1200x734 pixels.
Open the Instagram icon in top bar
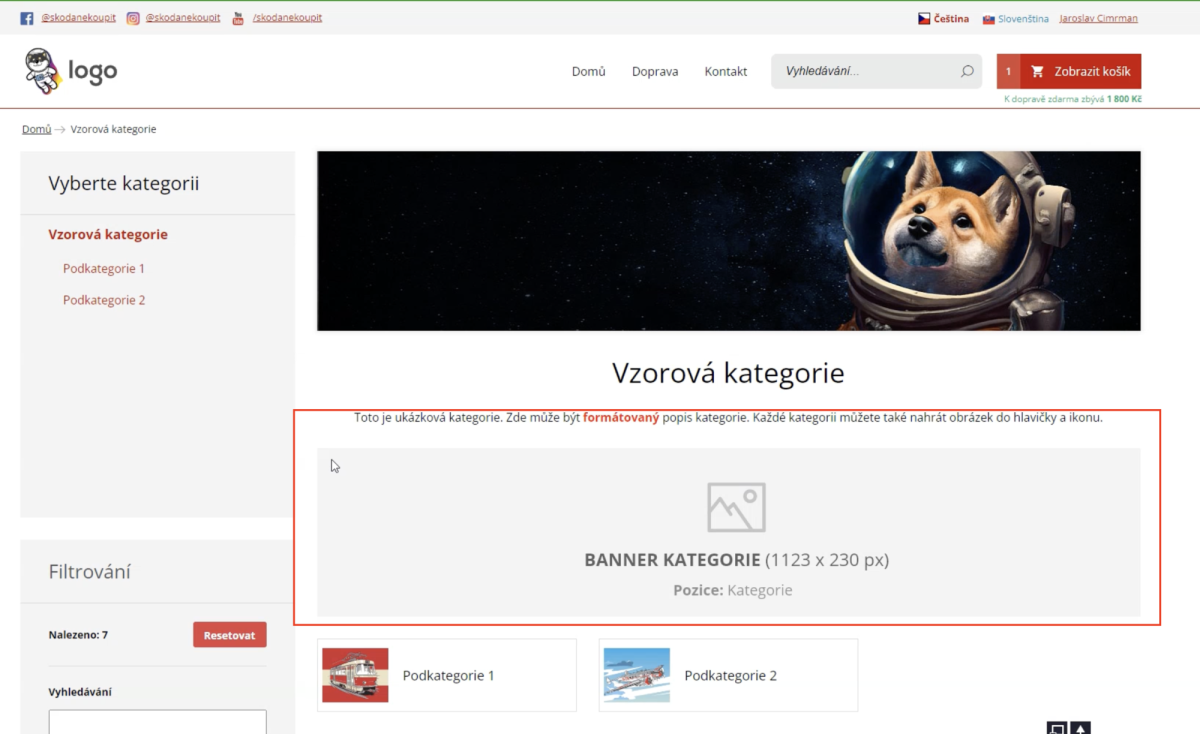coord(133,18)
